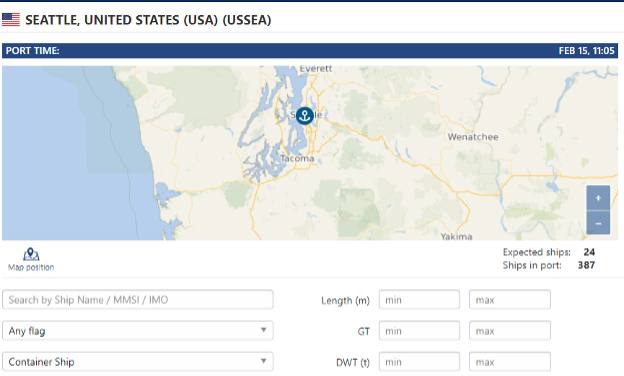Expand the Any flag dropdown
Screen dimensions: 624x376
point(138,331)
